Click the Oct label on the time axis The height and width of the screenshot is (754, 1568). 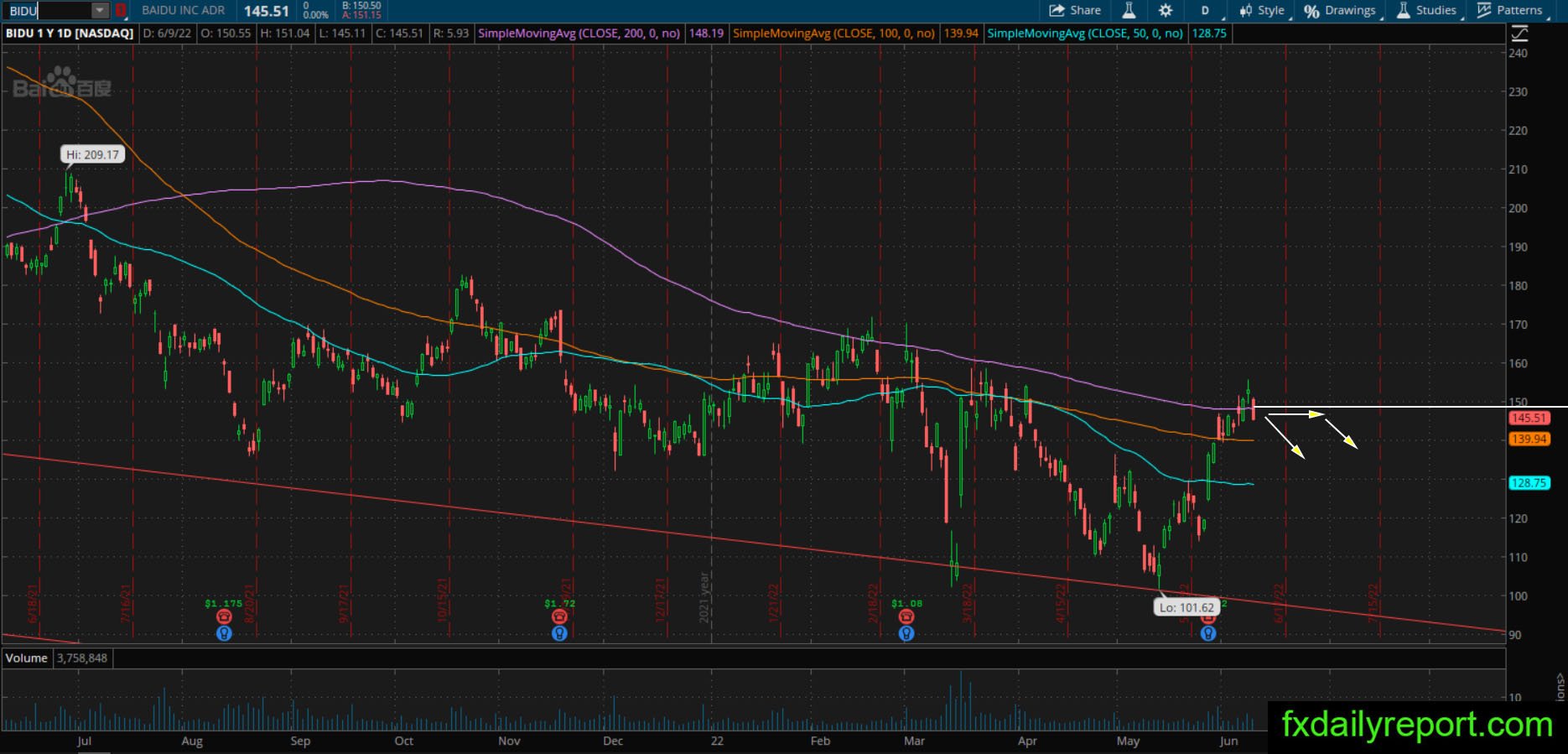coord(404,741)
